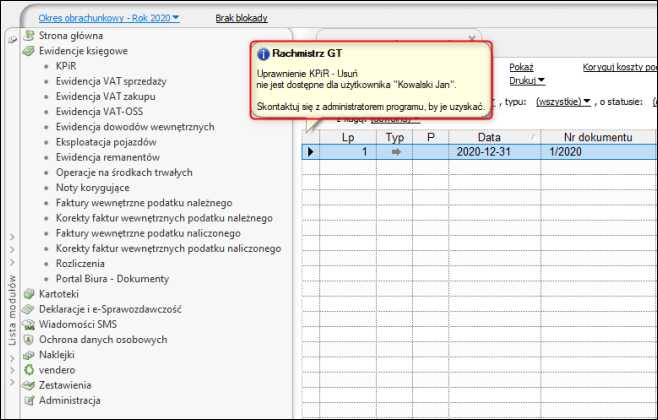
Task: Click the Brak blokady link
Action: pos(241,18)
